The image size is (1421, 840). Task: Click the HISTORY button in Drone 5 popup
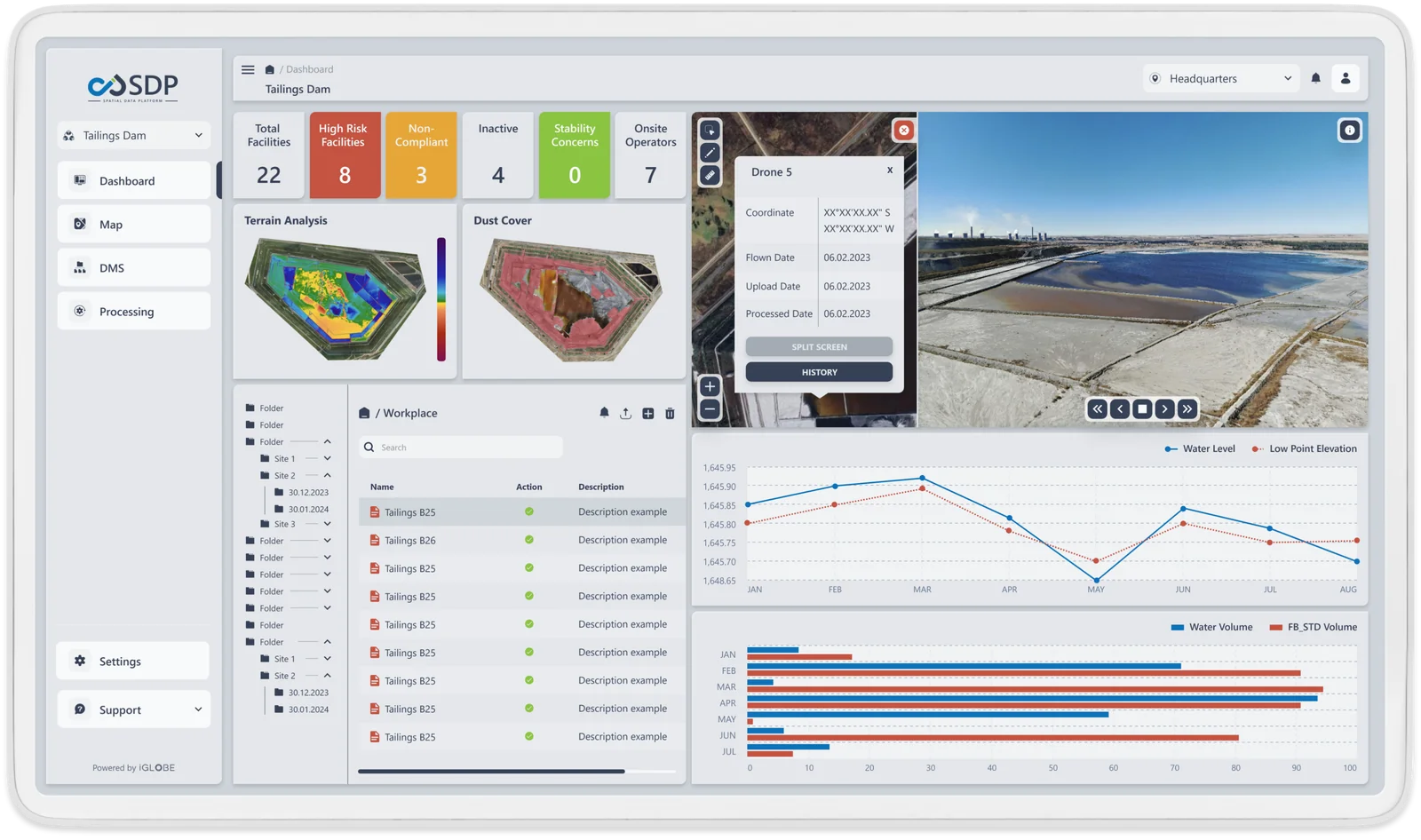tap(819, 372)
